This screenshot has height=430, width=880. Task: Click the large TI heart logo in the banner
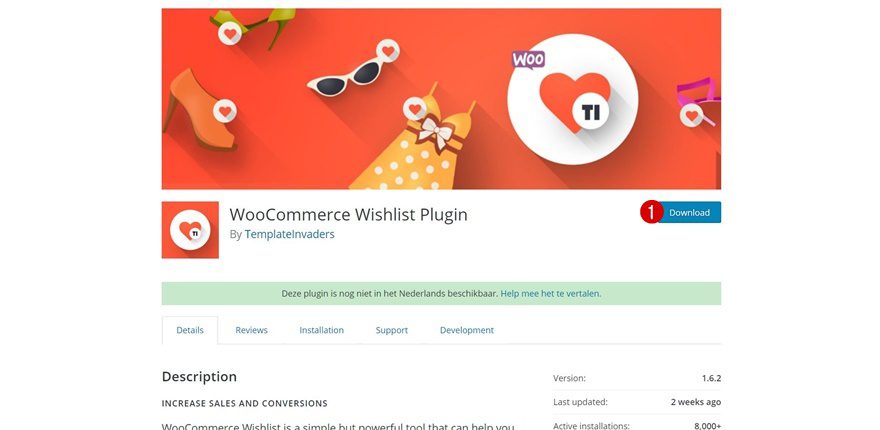pyautogui.click(x=572, y=99)
